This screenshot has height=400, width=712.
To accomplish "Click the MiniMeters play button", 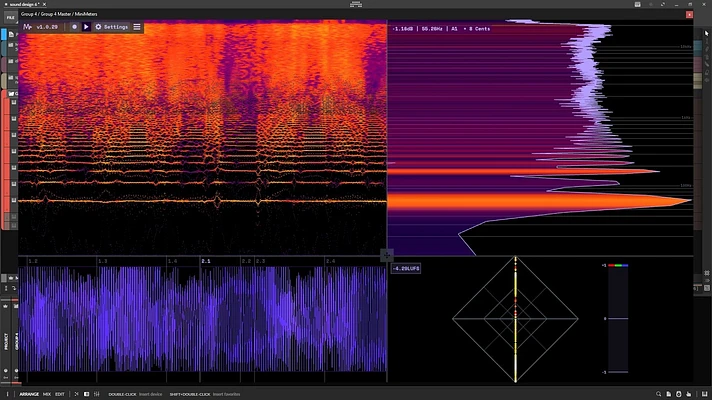I will (86, 27).
